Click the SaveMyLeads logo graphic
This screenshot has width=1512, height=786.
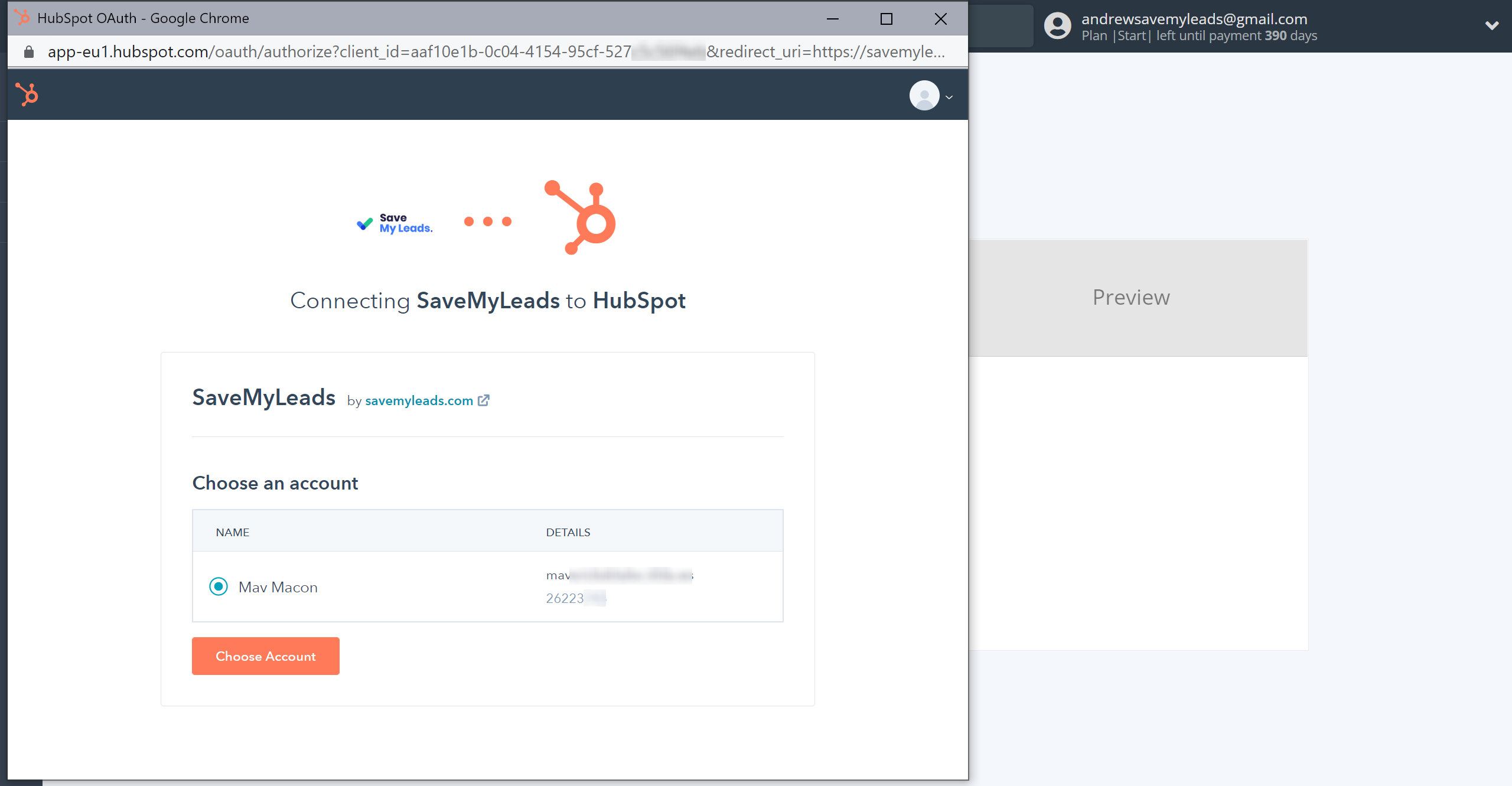(x=395, y=223)
